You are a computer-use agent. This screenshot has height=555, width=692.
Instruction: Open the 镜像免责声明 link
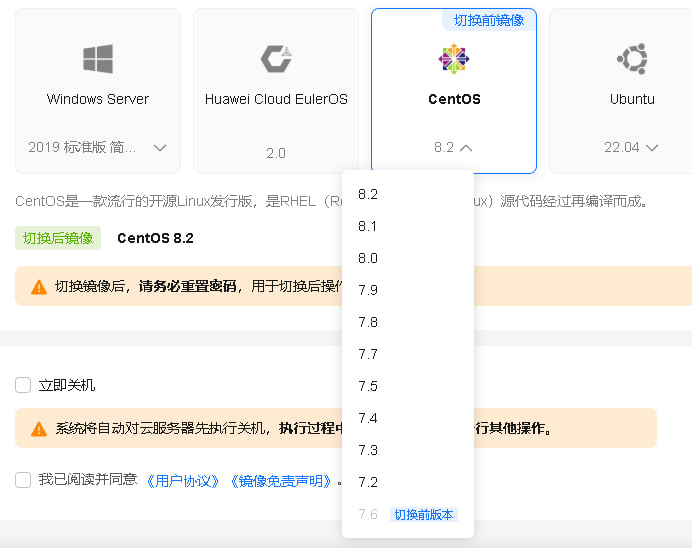coord(280,480)
